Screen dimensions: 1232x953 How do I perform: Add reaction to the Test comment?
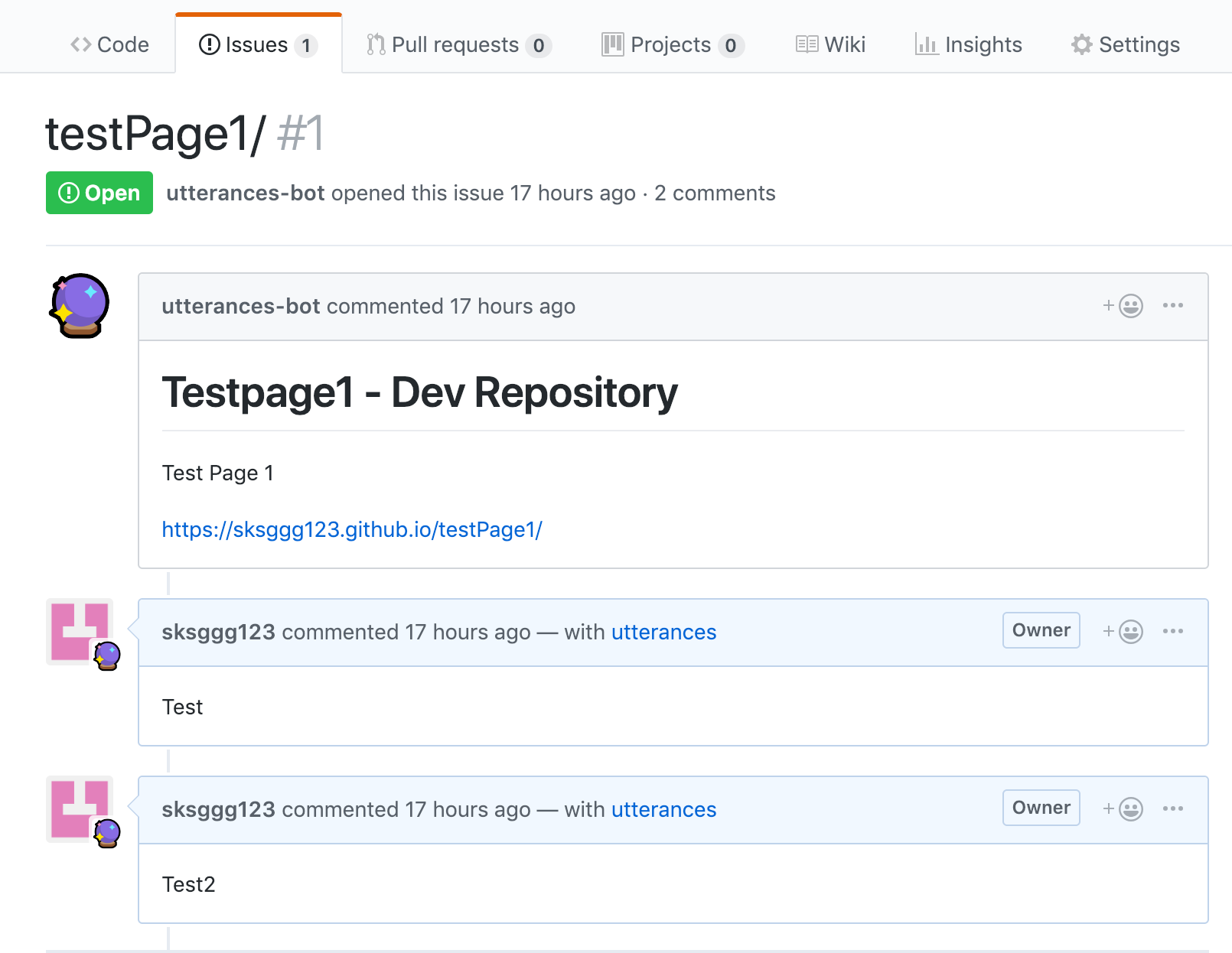(1123, 632)
